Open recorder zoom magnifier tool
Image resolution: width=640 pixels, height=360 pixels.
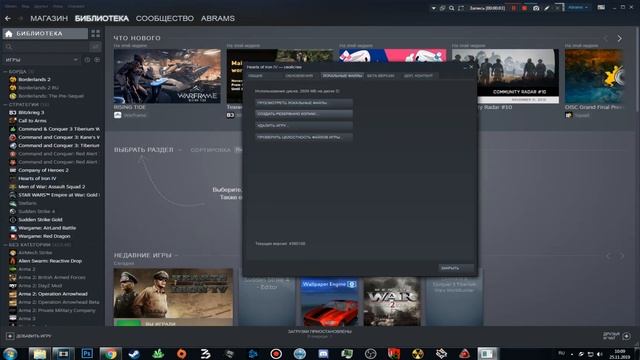pos(451,8)
